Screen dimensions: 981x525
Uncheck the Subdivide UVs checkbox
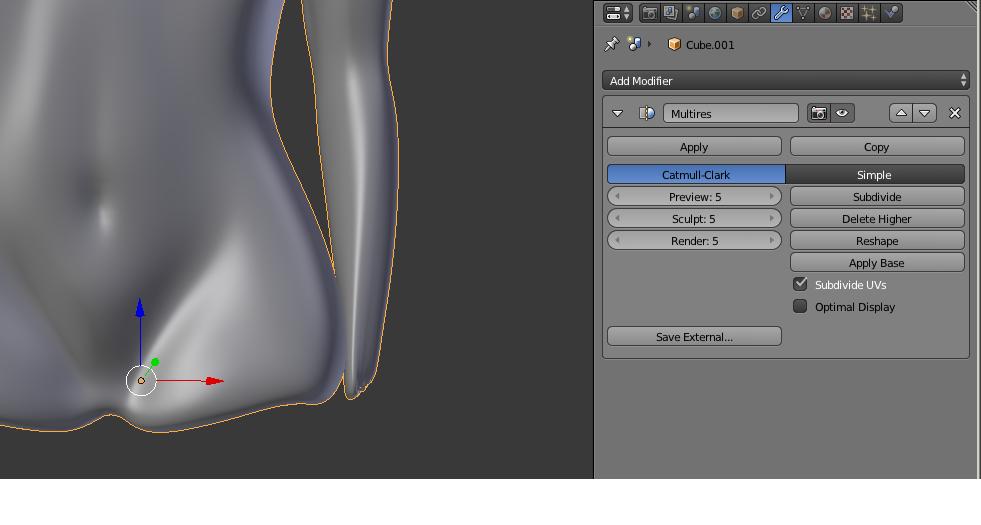click(x=800, y=283)
